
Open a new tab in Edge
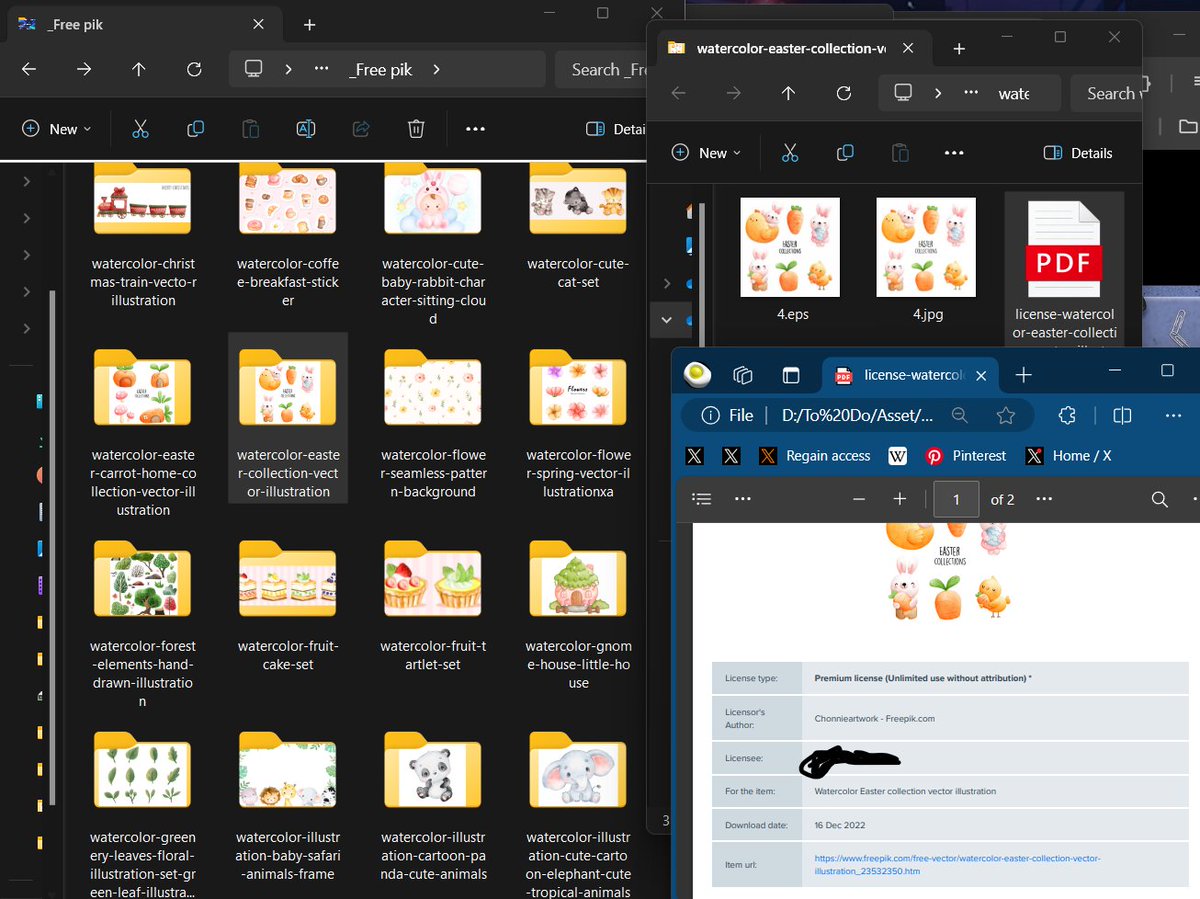(1023, 375)
